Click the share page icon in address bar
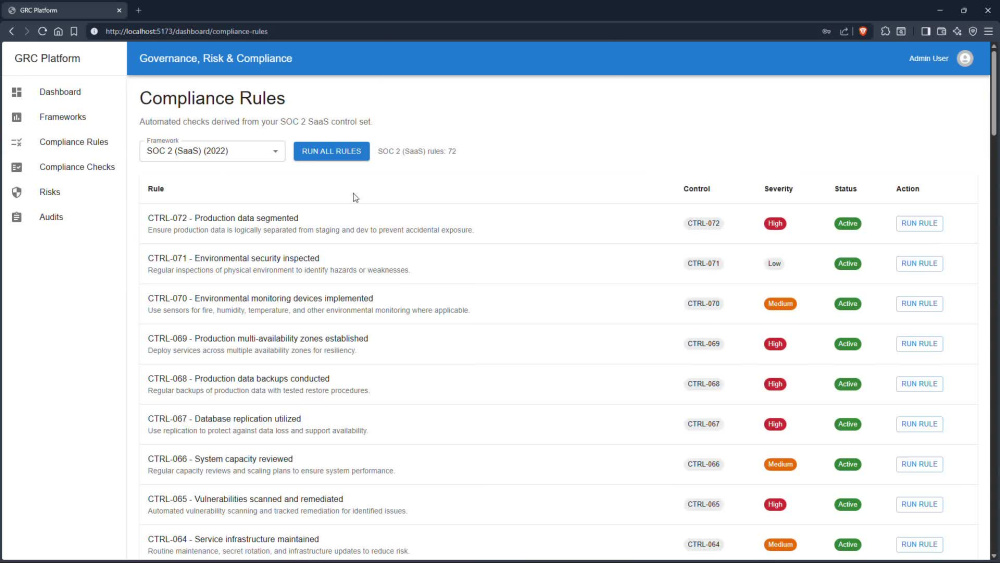This screenshot has width=1000, height=563. click(x=844, y=31)
